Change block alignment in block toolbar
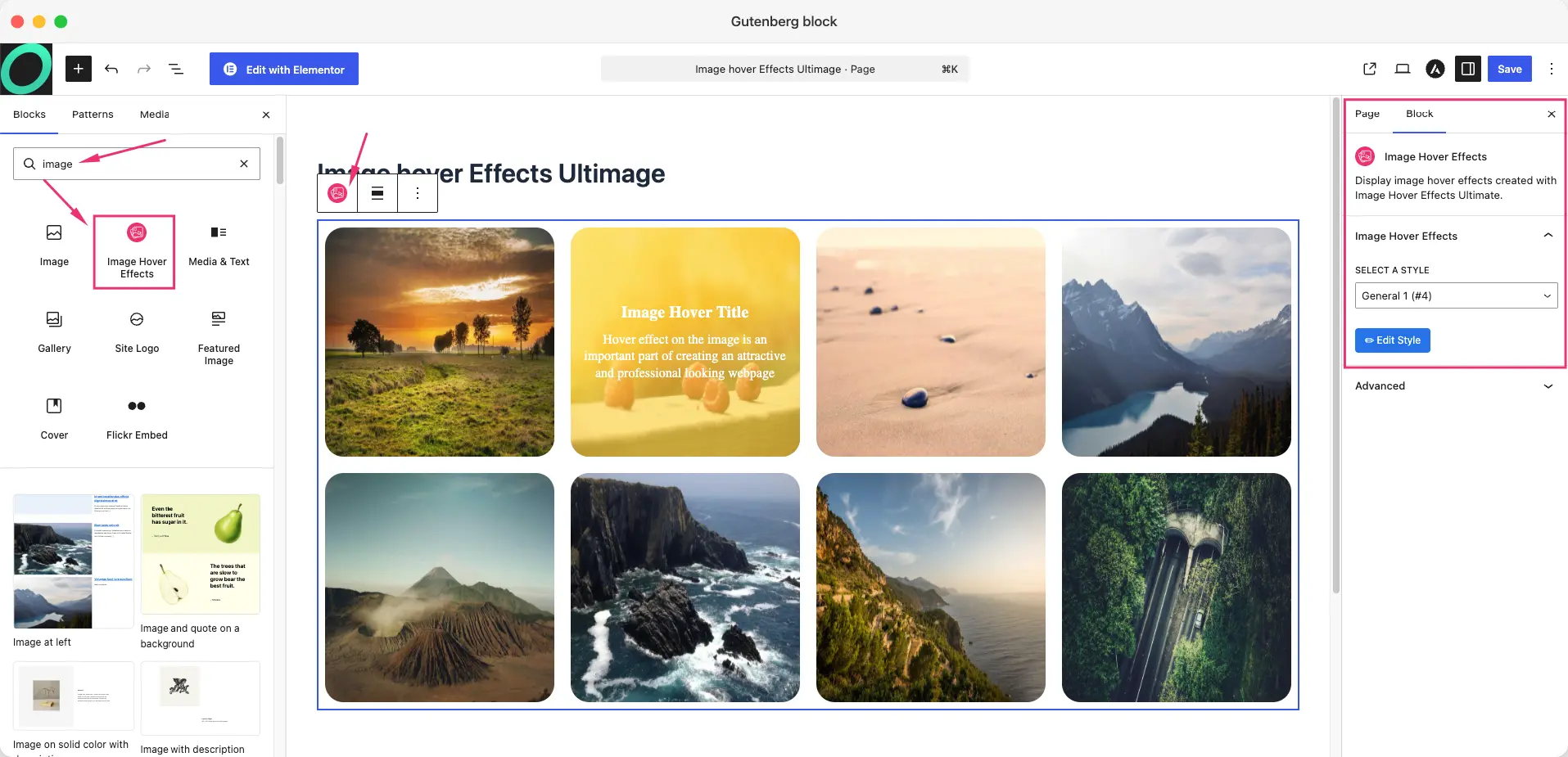The width and height of the screenshot is (1568, 757). 377,193
